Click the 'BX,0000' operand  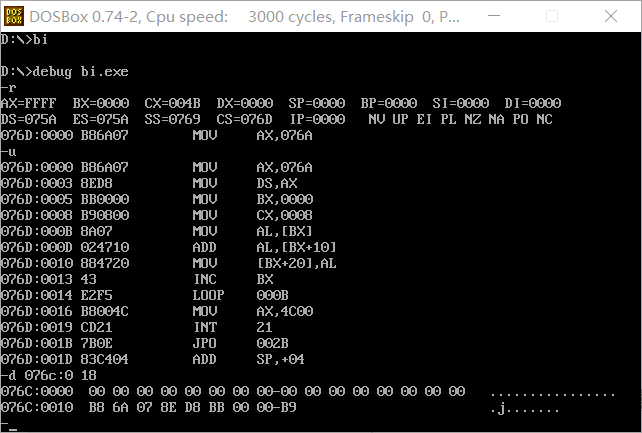point(285,199)
